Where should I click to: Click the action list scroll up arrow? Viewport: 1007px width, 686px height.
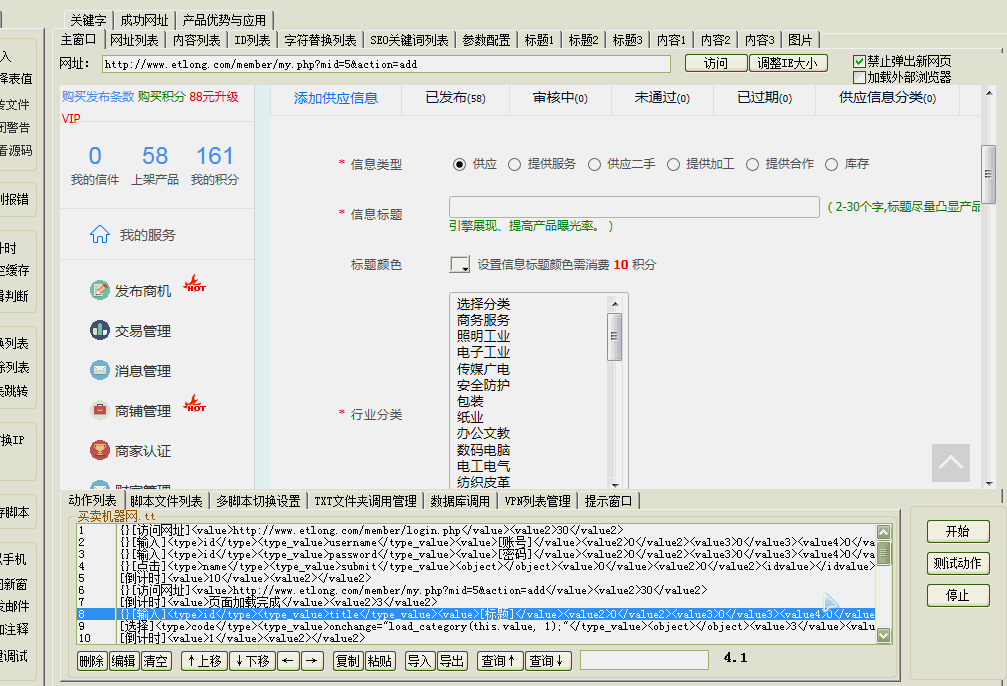[x=884, y=532]
